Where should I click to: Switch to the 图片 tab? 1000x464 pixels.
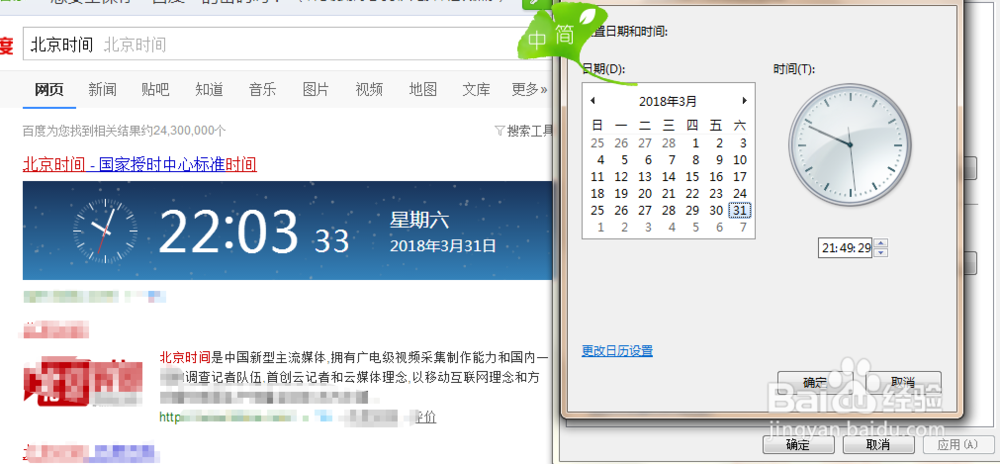[316, 89]
